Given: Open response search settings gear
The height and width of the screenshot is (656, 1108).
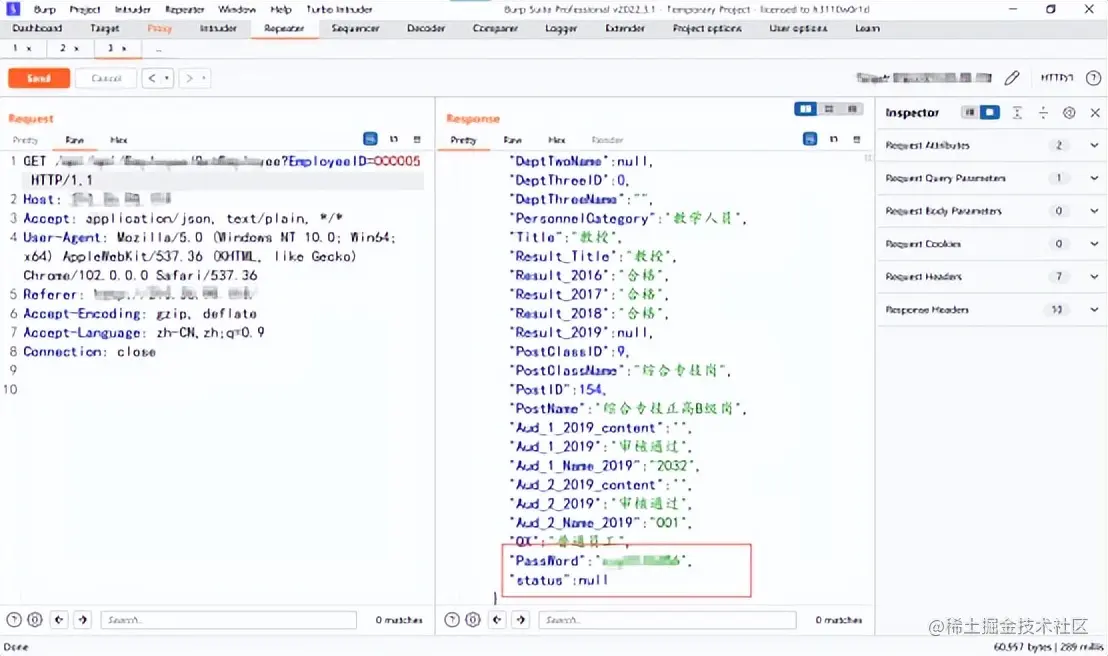Looking at the screenshot, I should click(473, 620).
